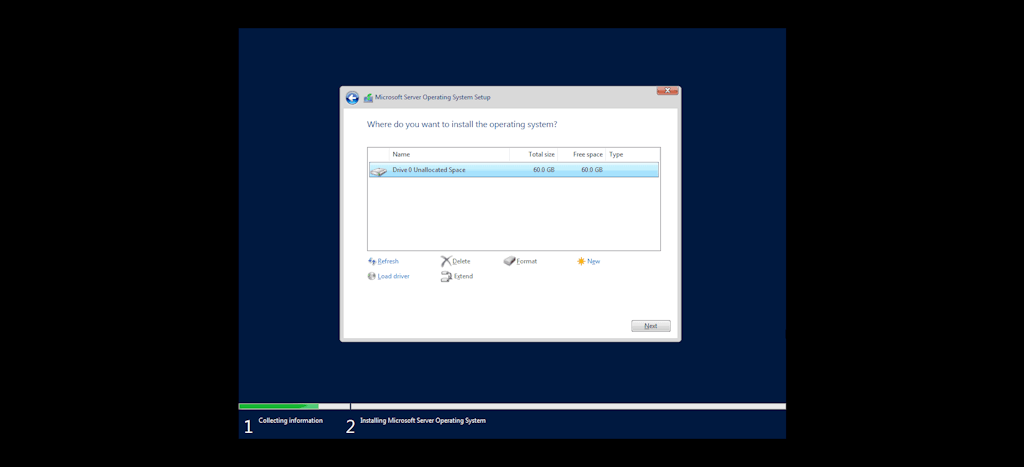The height and width of the screenshot is (467, 1024).
Task: Go back using the blue back arrow
Action: point(352,98)
